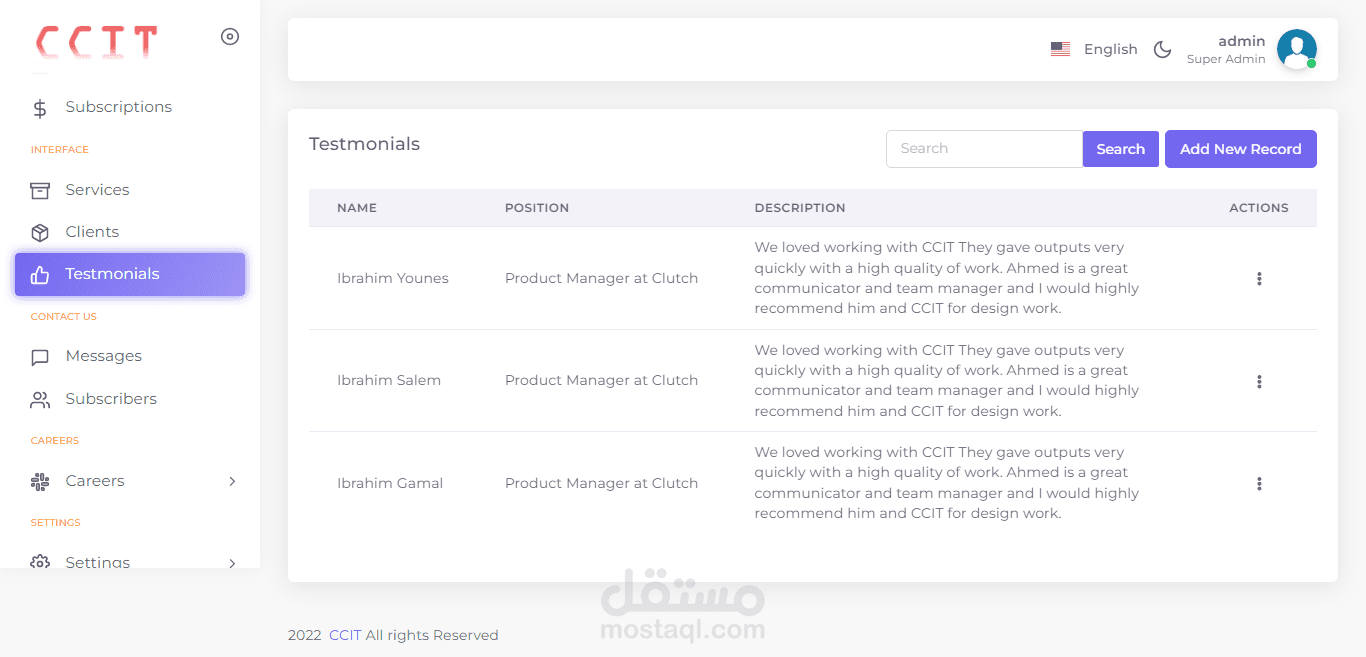Image resolution: width=1366 pixels, height=657 pixels.
Task: Expand the Careers submenu chevron
Action: 232,481
